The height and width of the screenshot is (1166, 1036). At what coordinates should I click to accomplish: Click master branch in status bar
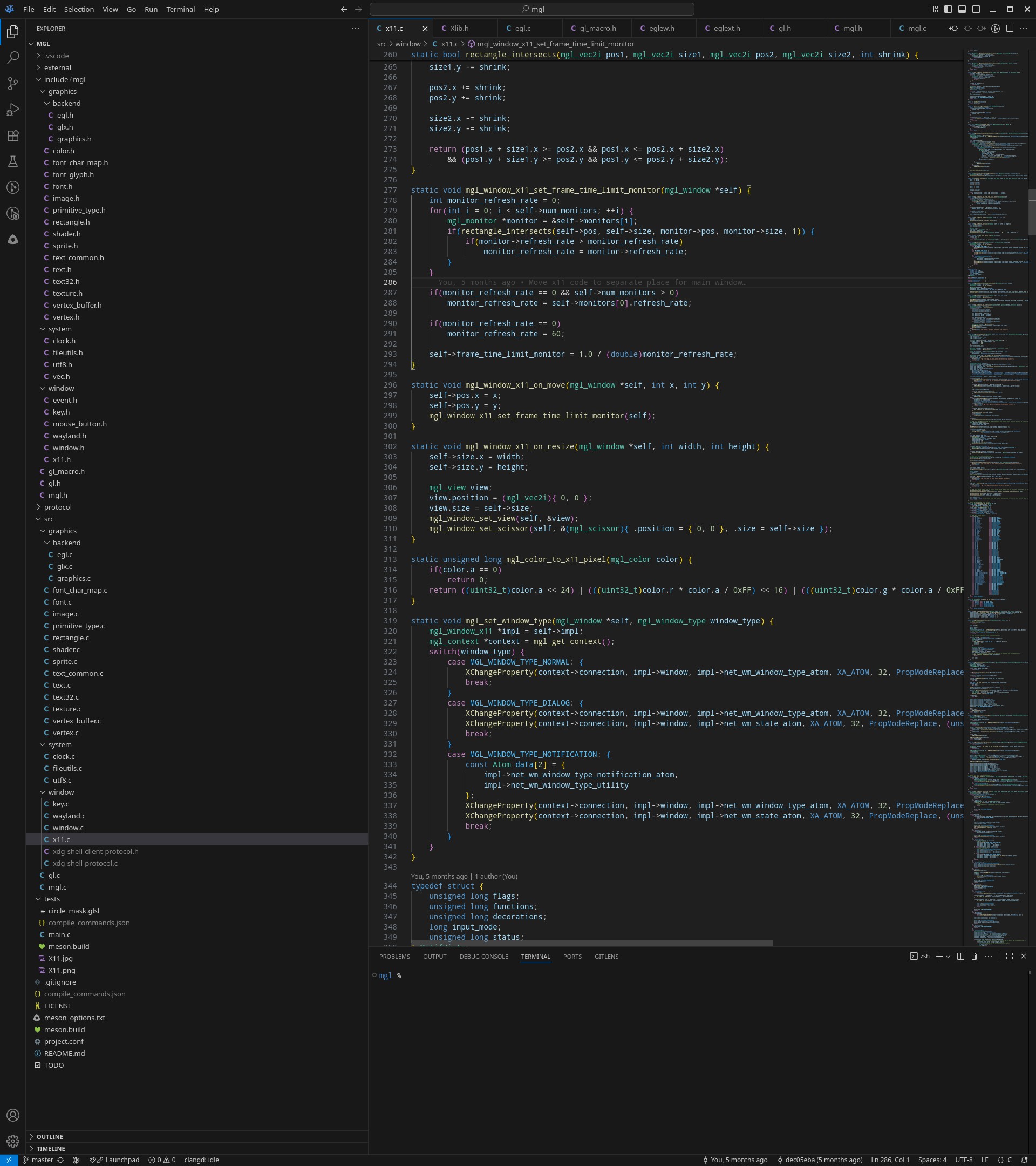[x=38, y=1160]
